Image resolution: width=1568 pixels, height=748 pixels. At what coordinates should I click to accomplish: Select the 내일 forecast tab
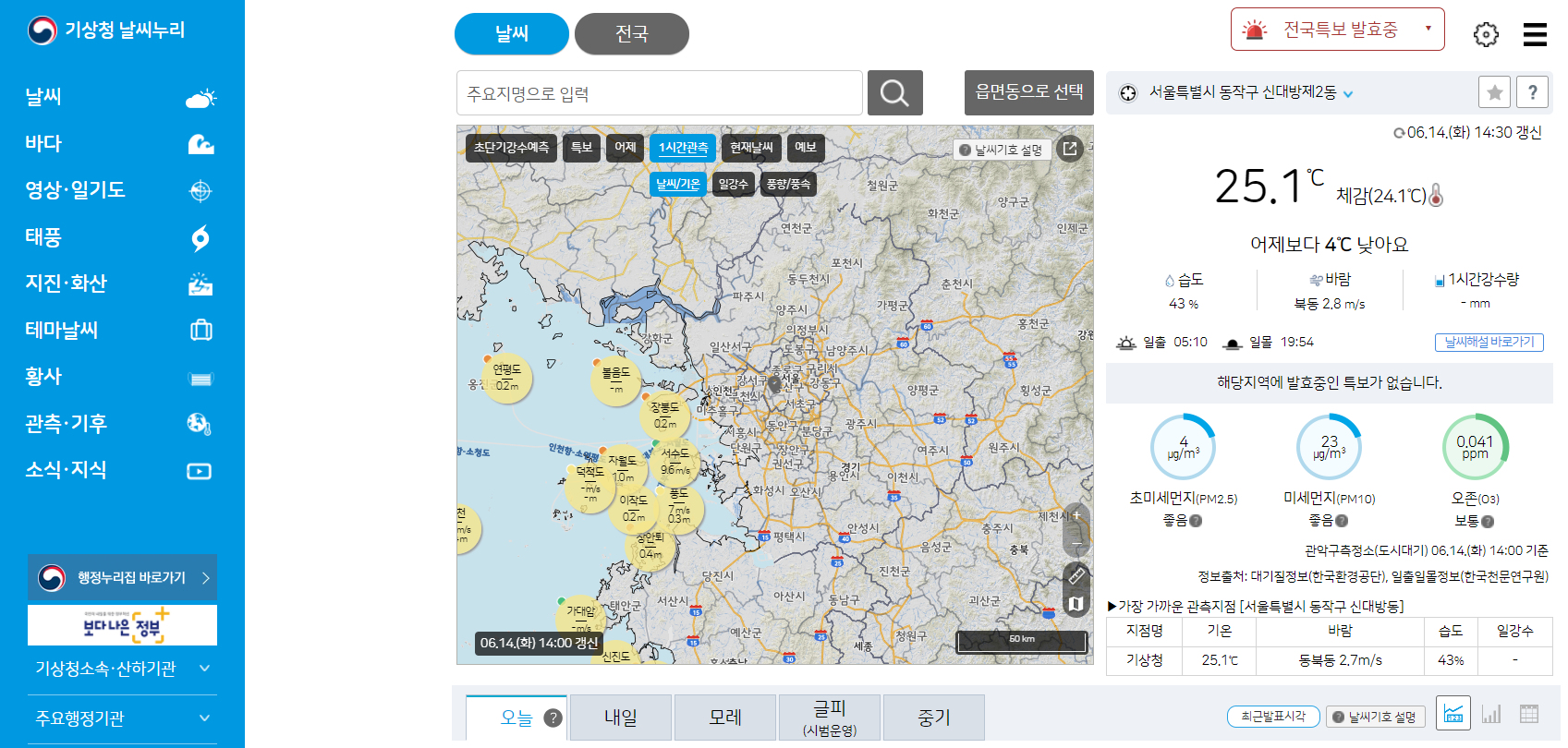621,718
